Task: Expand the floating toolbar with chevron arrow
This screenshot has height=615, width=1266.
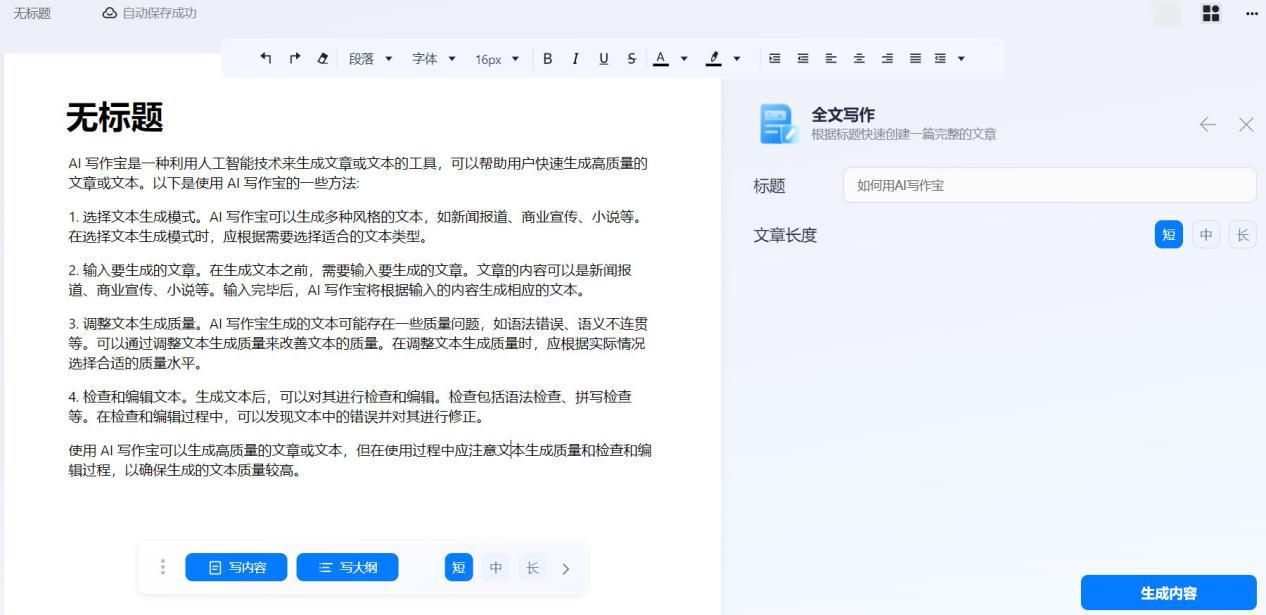Action: [566, 568]
